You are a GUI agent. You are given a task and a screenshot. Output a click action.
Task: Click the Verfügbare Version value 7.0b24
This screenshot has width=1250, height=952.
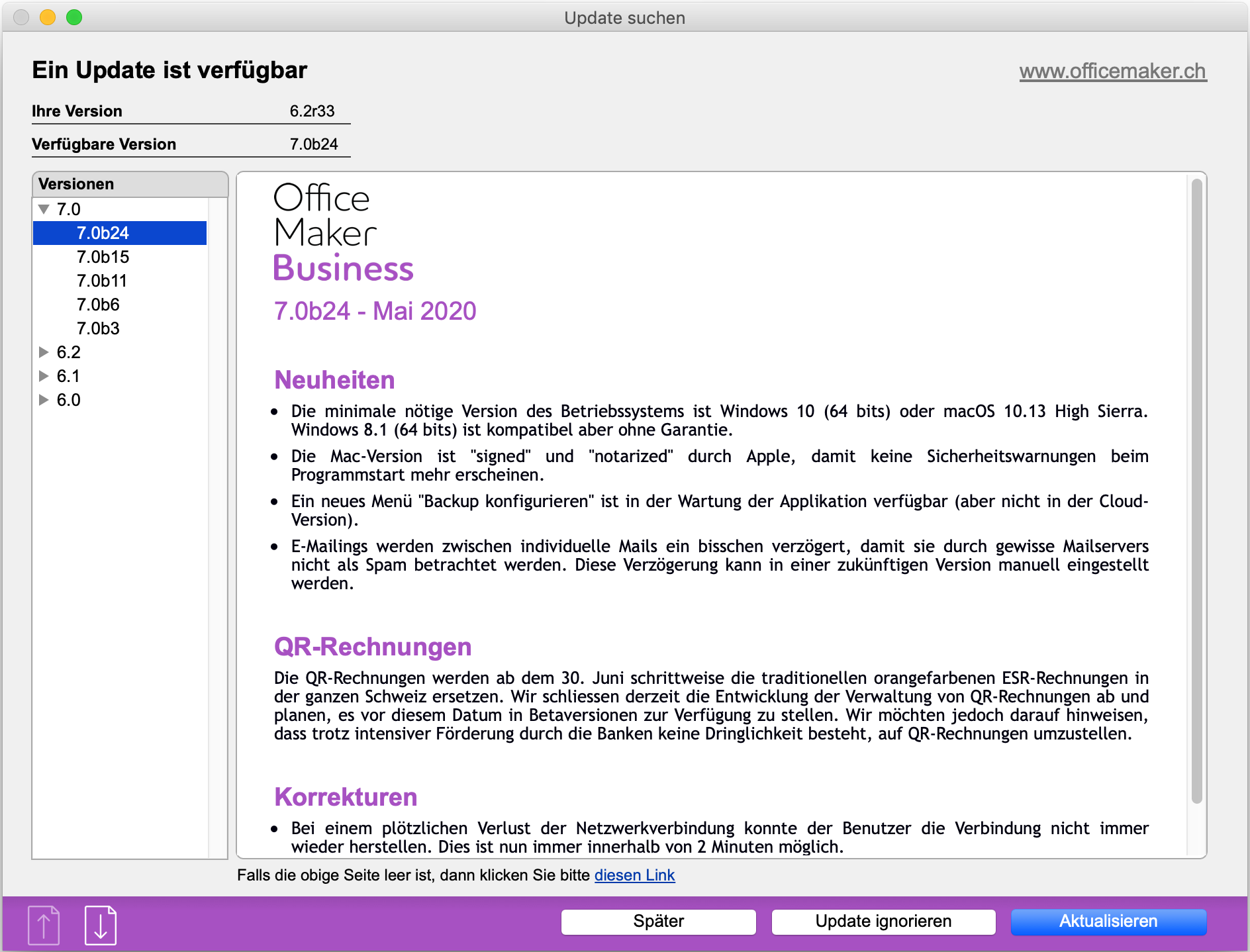(x=314, y=144)
